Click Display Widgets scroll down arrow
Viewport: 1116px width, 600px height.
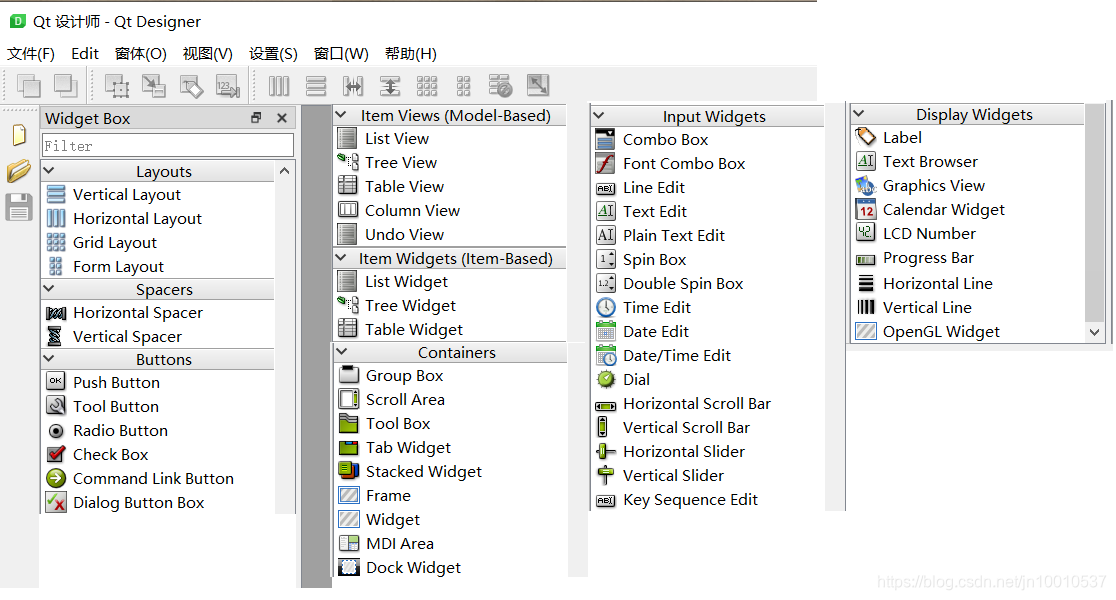[x=1095, y=332]
